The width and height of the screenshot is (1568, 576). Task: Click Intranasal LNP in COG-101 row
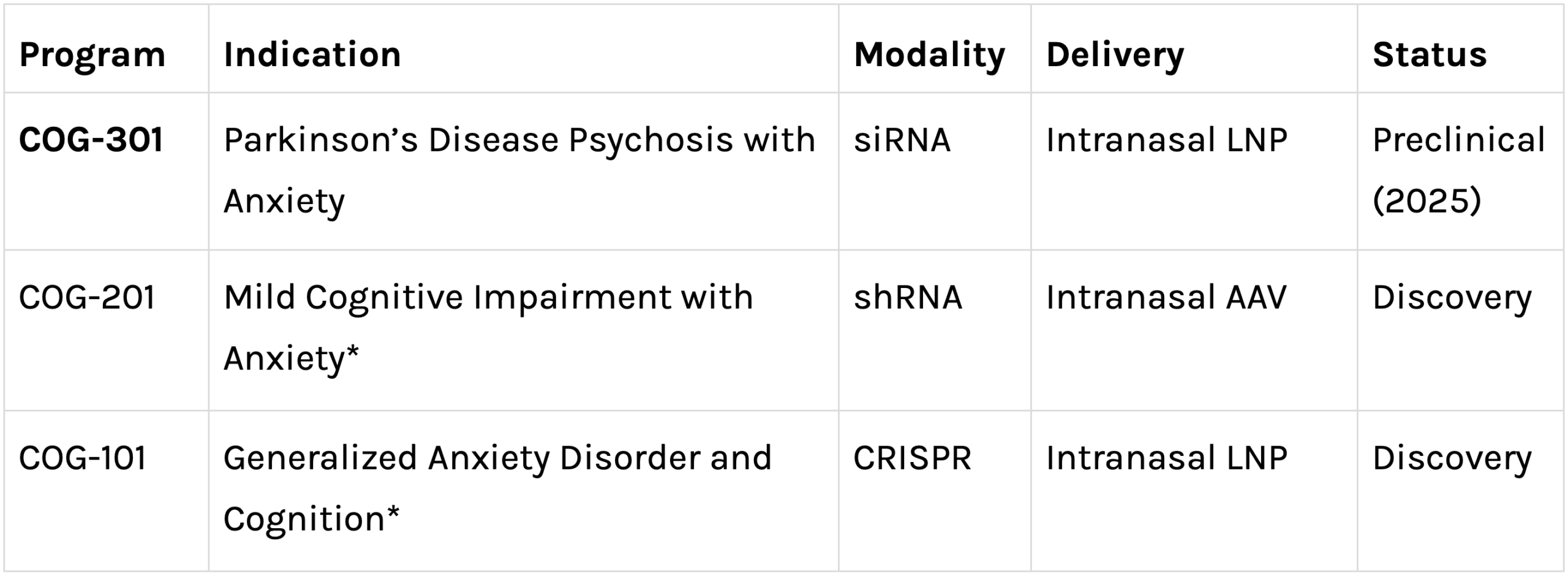tap(1194, 491)
